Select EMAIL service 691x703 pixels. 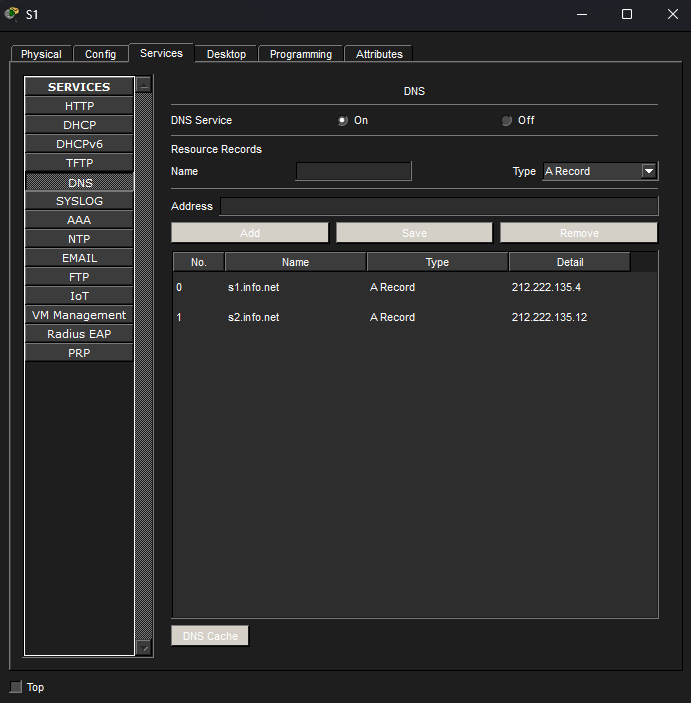pos(79,258)
